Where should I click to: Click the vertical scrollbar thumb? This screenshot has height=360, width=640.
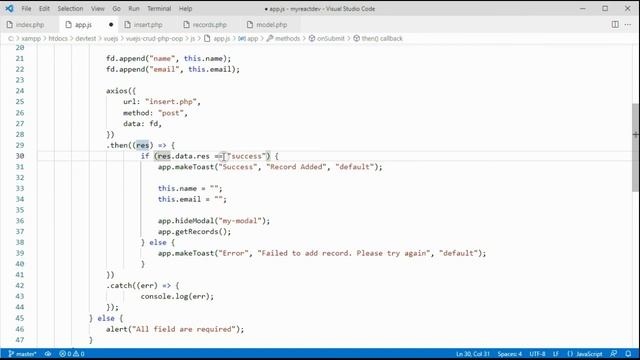click(x=636, y=147)
